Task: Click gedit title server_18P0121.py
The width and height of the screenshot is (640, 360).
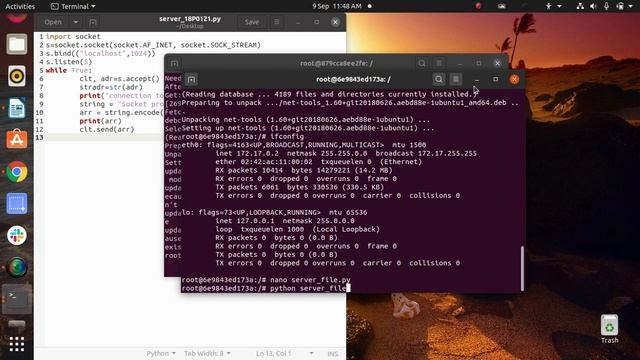Action: tap(190, 19)
